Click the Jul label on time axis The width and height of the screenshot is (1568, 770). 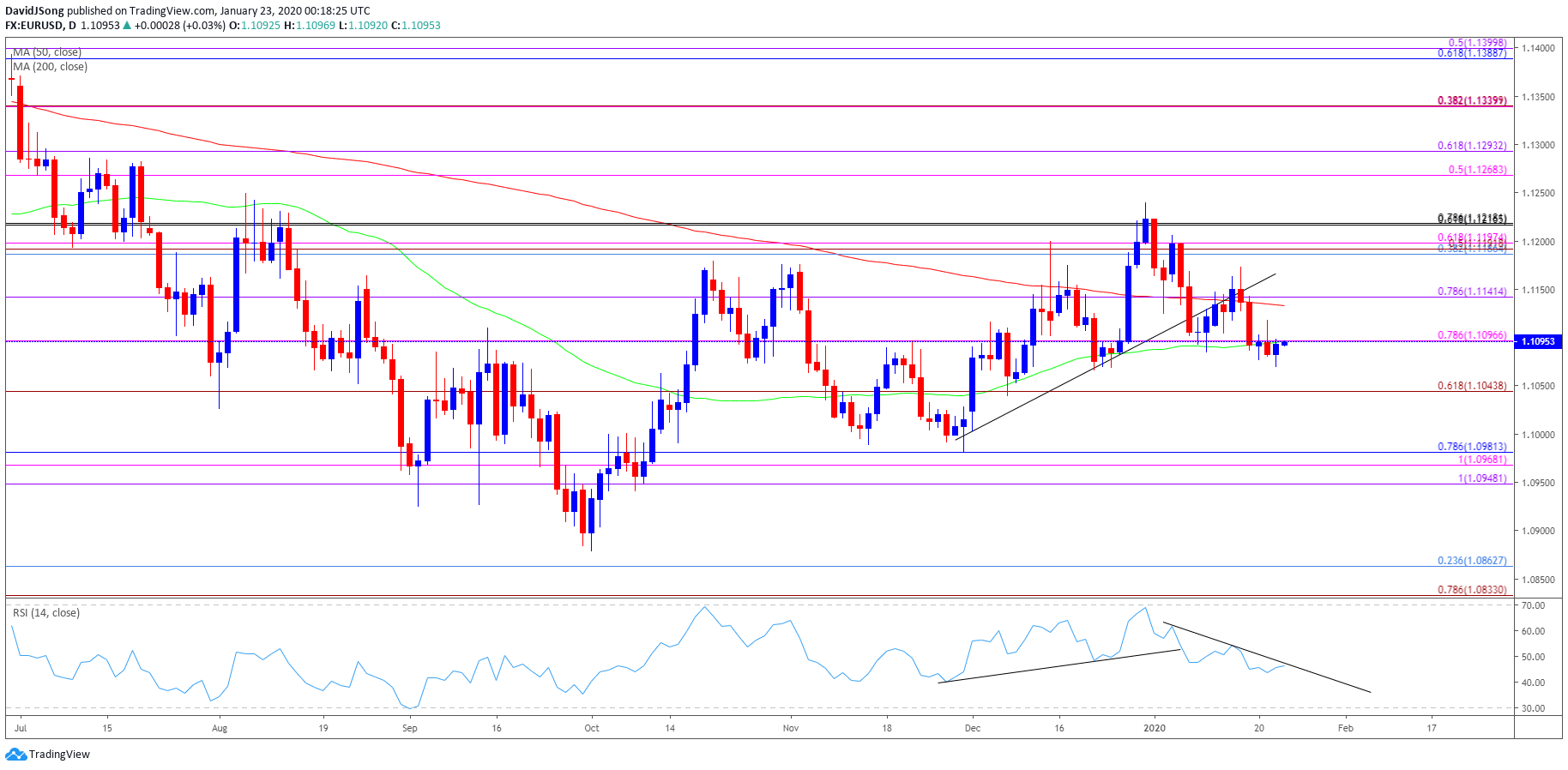(x=21, y=729)
